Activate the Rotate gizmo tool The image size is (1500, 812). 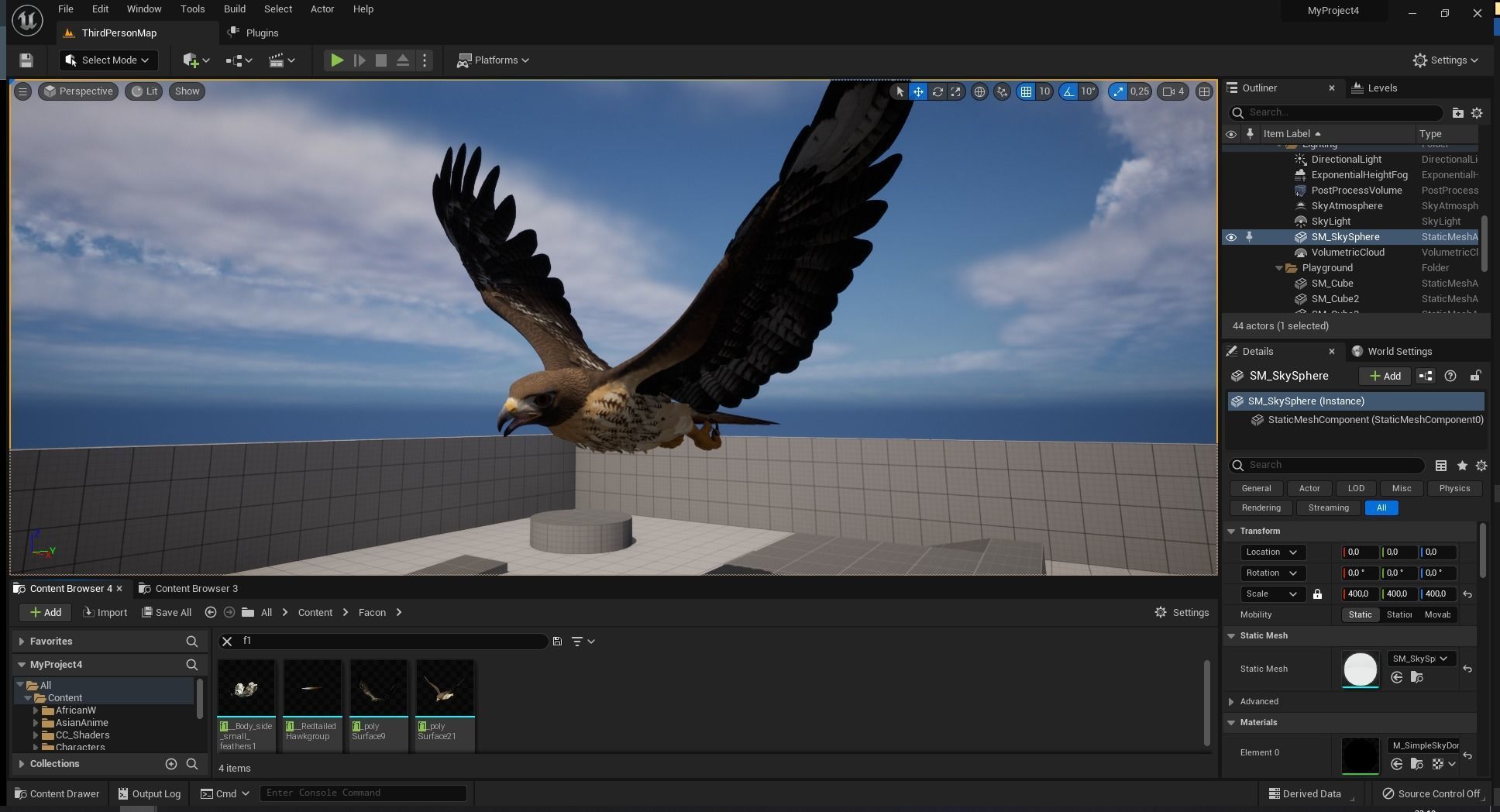click(937, 91)
